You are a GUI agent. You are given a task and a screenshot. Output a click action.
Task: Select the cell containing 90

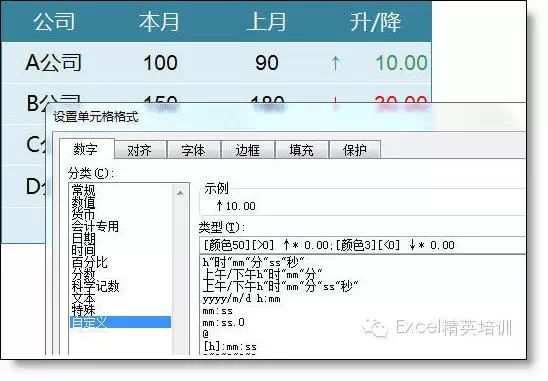tap(267, 63)
